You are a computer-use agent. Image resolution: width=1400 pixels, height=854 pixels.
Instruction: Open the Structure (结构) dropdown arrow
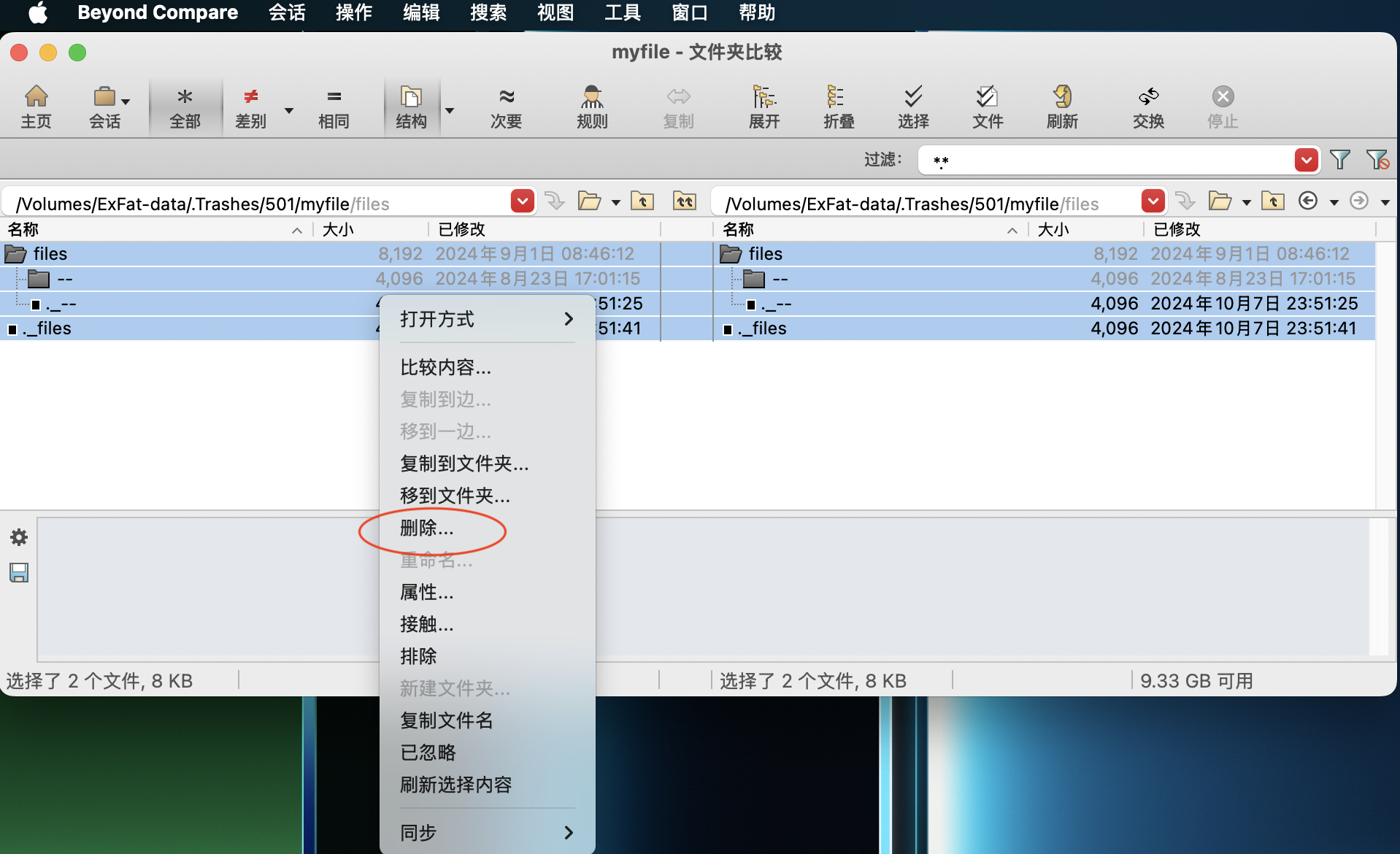[x=450, y=110]
